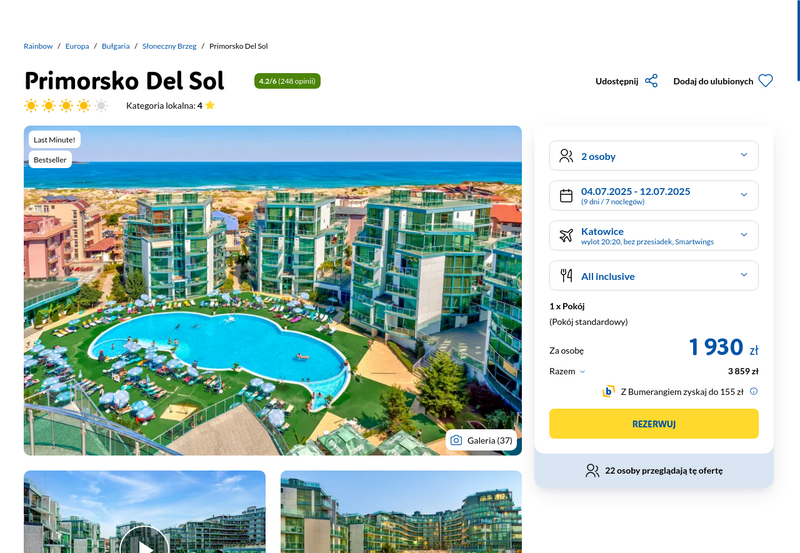Click the share icon next to Udostępnij
The width and height of the screenshot is (800, 553).
(x=651, y=81)
